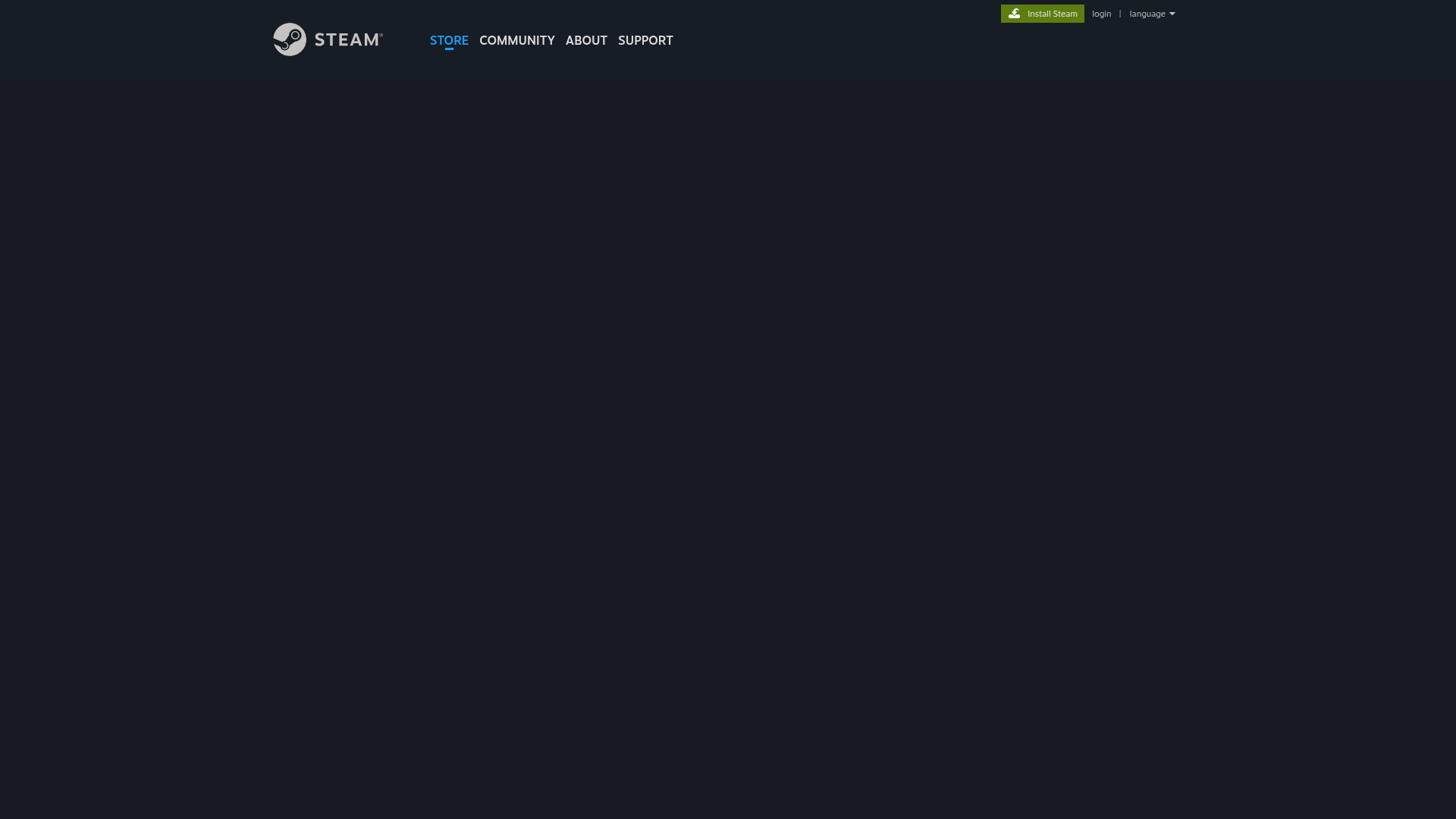Sign in via the top-right login text
Screen dimensions: 1456x819
[x=1101, y=14]
